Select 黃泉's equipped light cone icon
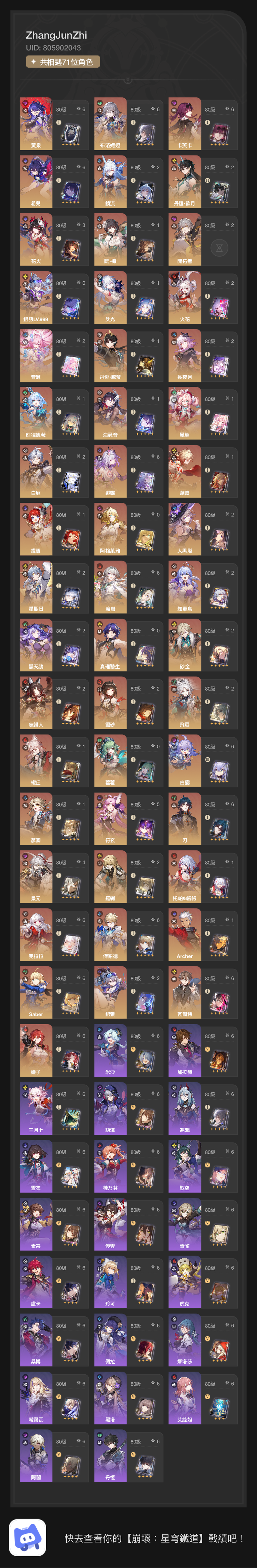 [x=71, y=134]
